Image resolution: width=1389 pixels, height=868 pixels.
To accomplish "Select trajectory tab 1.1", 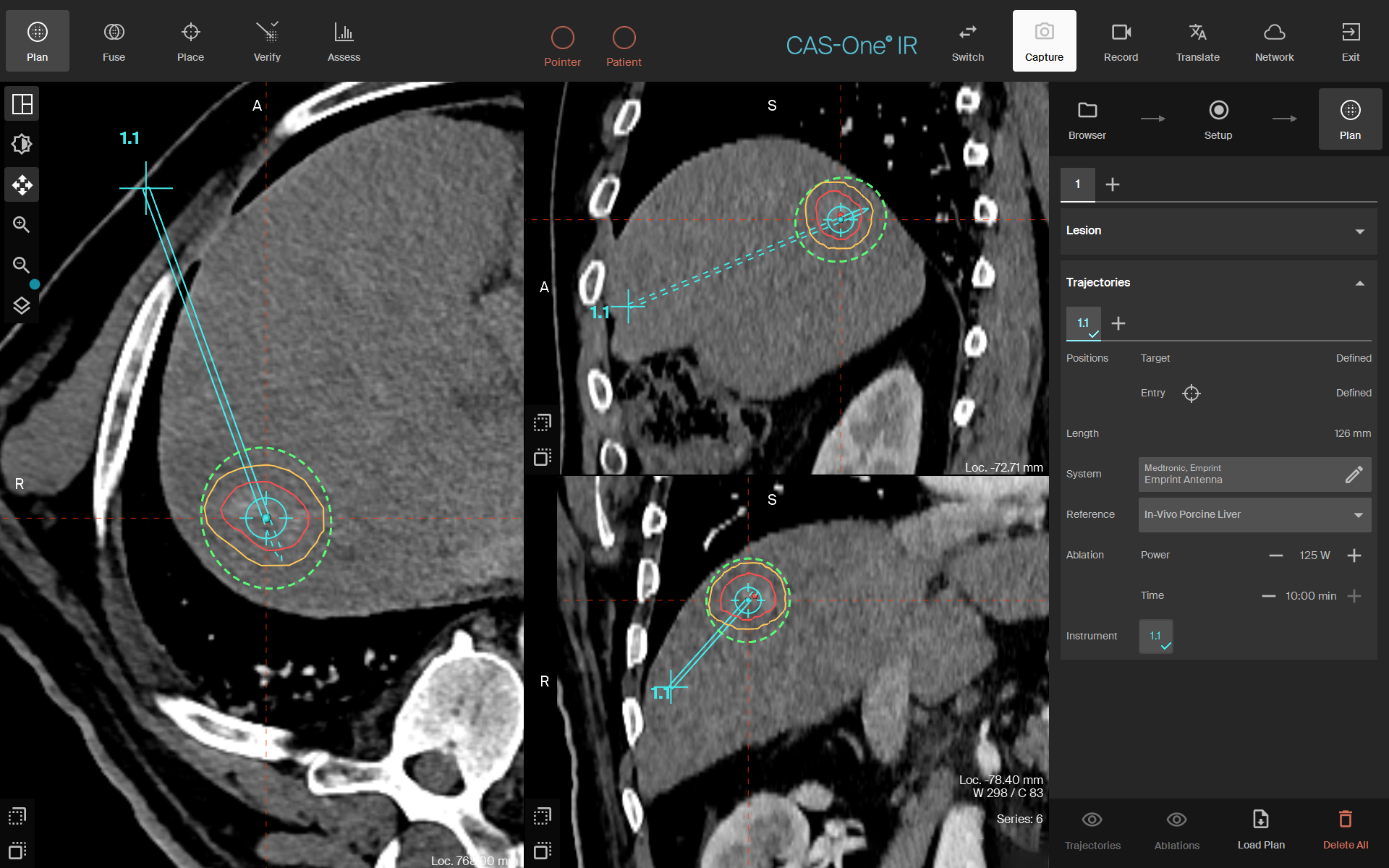I will click(1084, 323).
